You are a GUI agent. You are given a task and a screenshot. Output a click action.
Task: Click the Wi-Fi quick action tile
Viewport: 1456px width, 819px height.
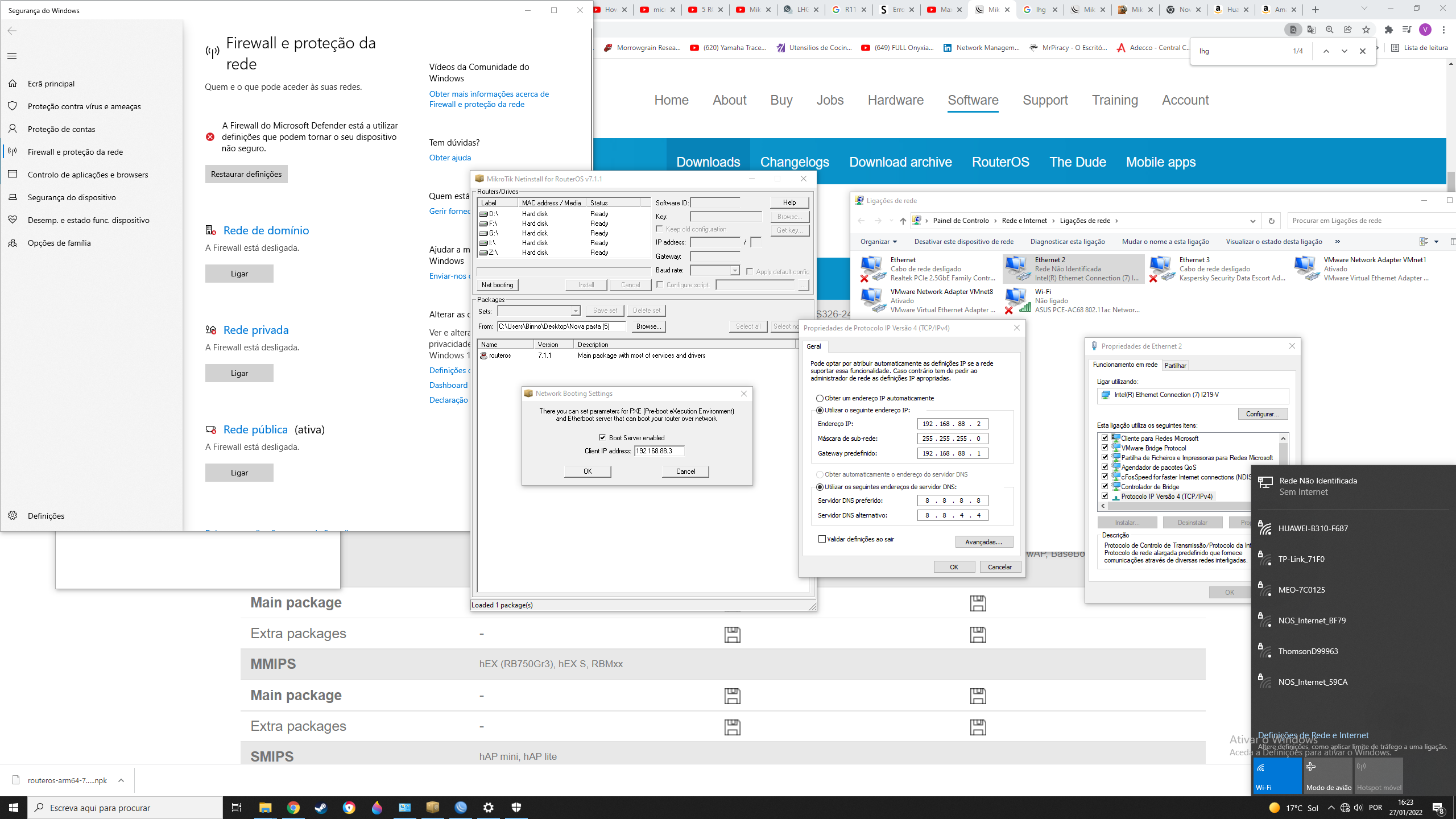click(x=1277, y=775)
